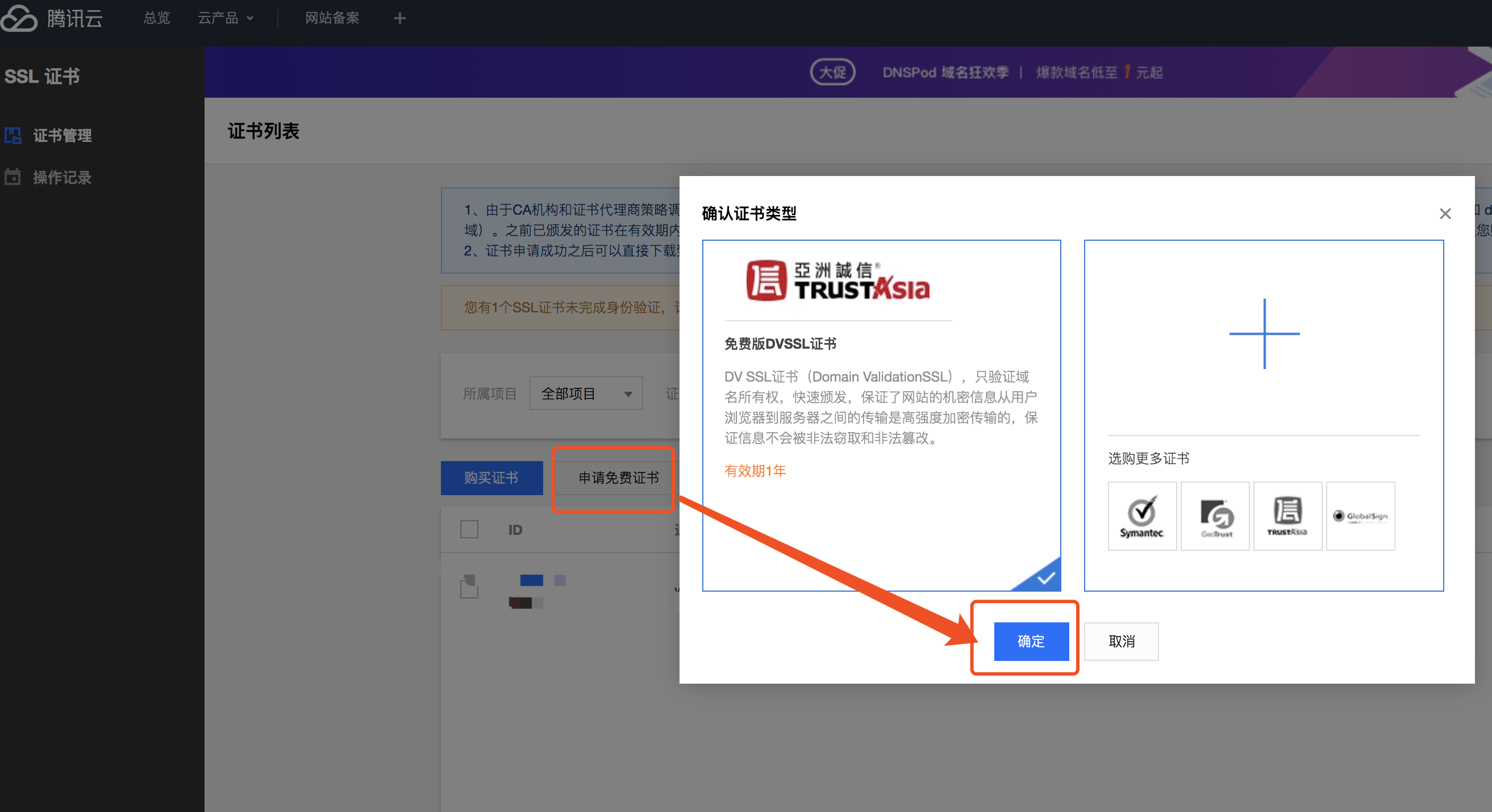Choose the GeoTrust certificate logo
The height and width of the screenshot is (812, 1492).
tap(1215, 516)
